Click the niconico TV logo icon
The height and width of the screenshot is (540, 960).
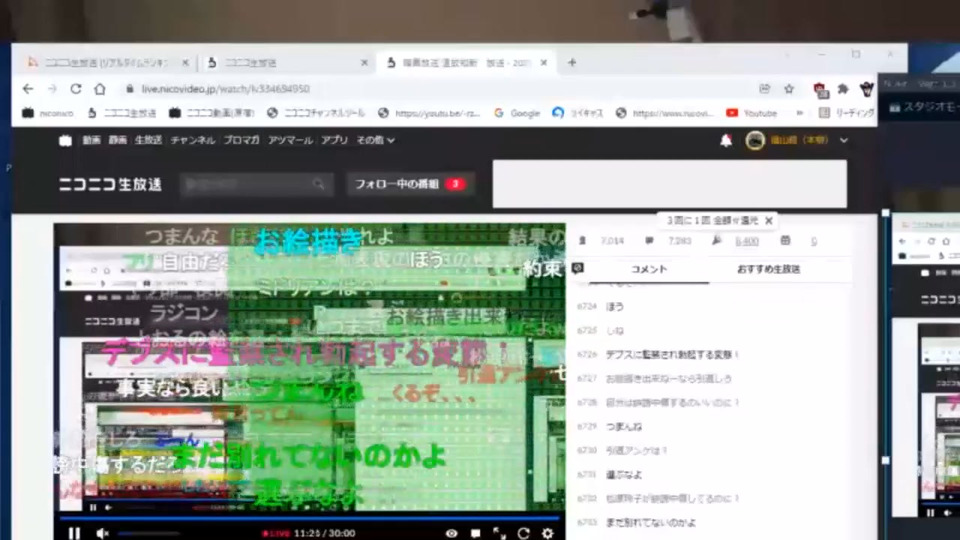tap(66, 141)
